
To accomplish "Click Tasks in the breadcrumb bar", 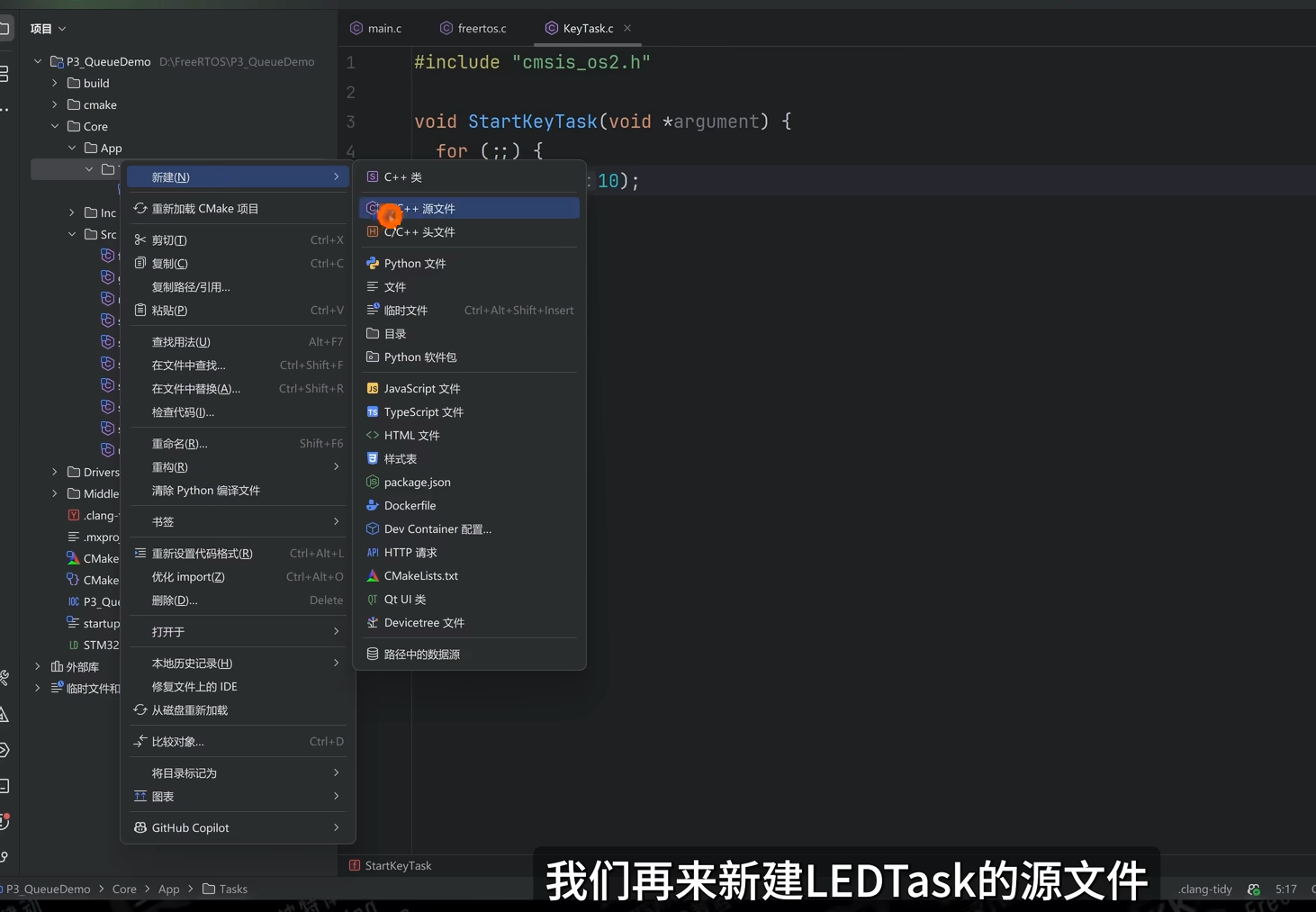I will pyautogui.click(x=225, y=889).
